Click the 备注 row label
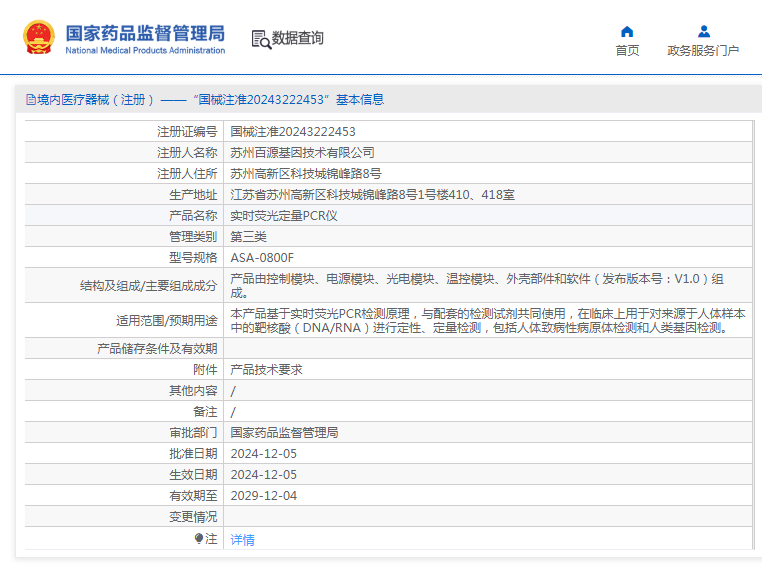762x567 pixels. pos(205,412)
